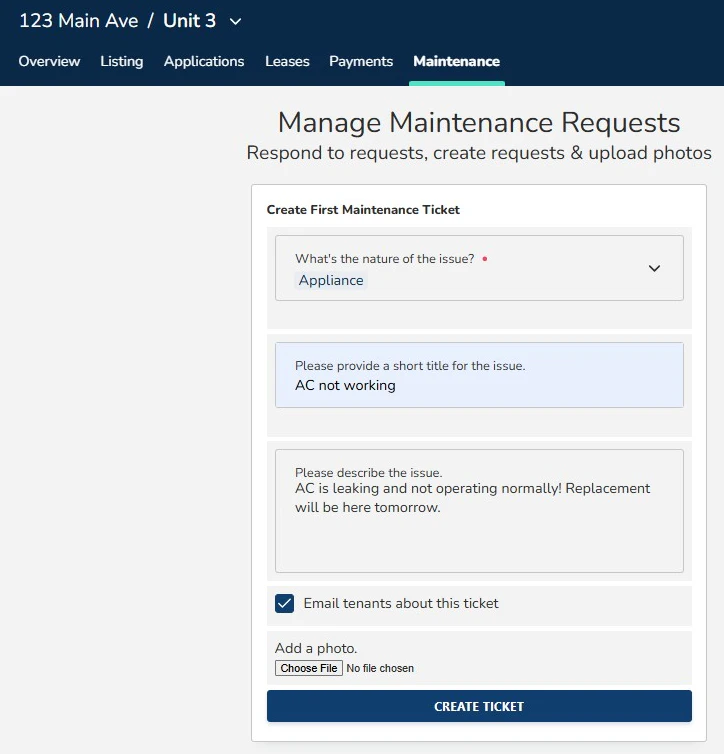The height and width of the screenshot is (754, 724).
Task: Expand the nature of the issue dropdown arrow
Action: pos(654,268)
